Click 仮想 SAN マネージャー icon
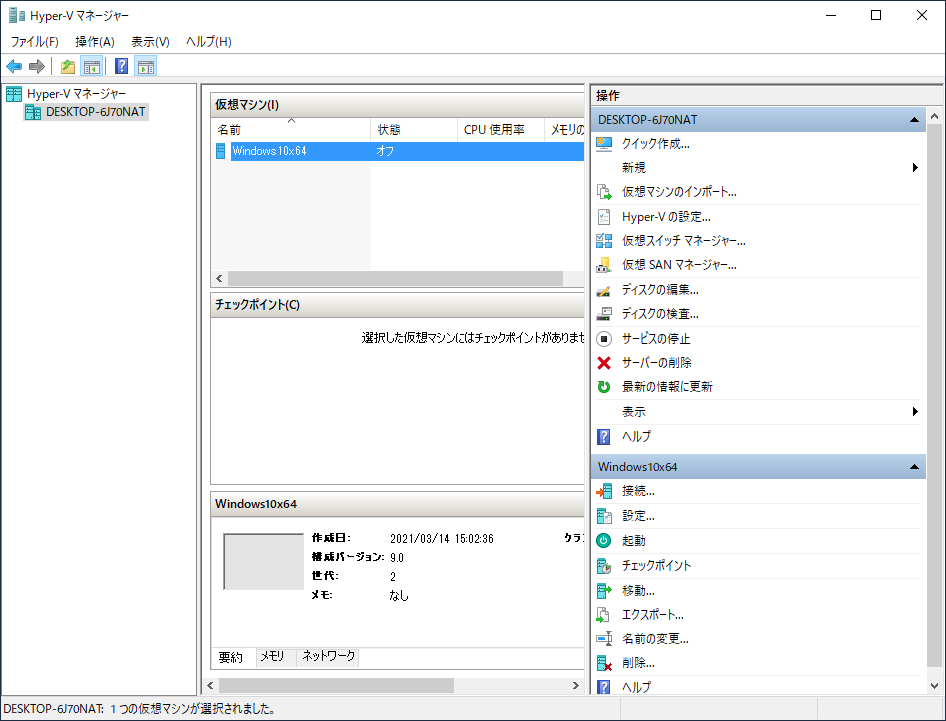 604,265
